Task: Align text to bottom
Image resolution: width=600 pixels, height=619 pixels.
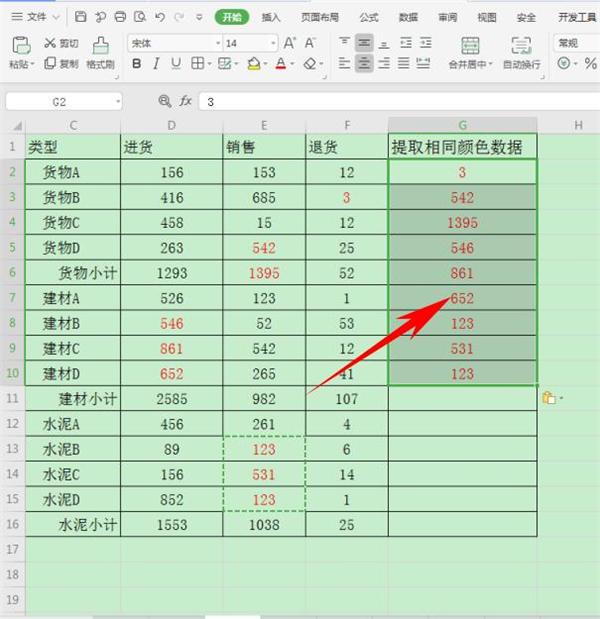Action: 384,43
